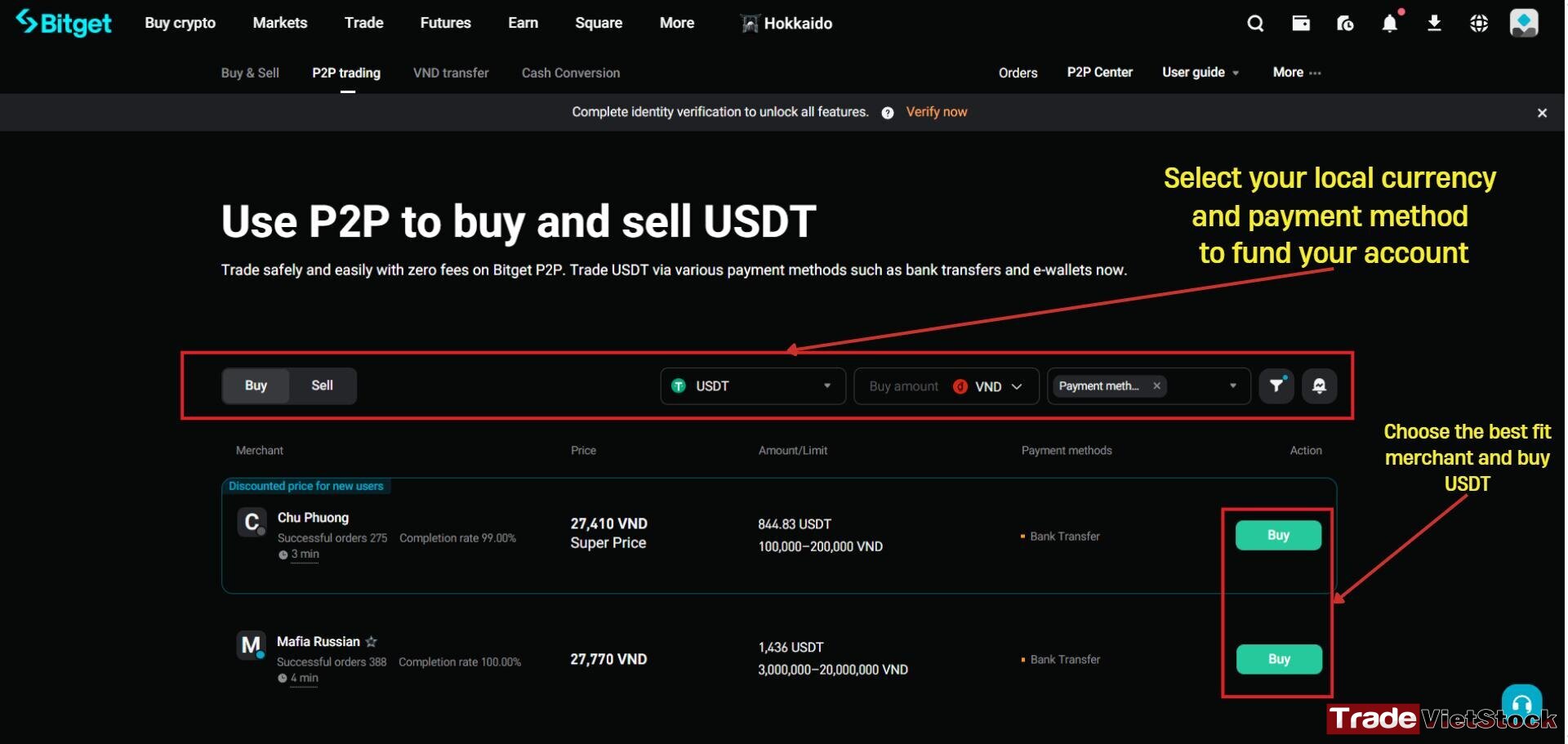Image resolution: width=1568 pixels, height=744 pixels.
Task: Click the 4 min release time
Action: pos(304,679)
